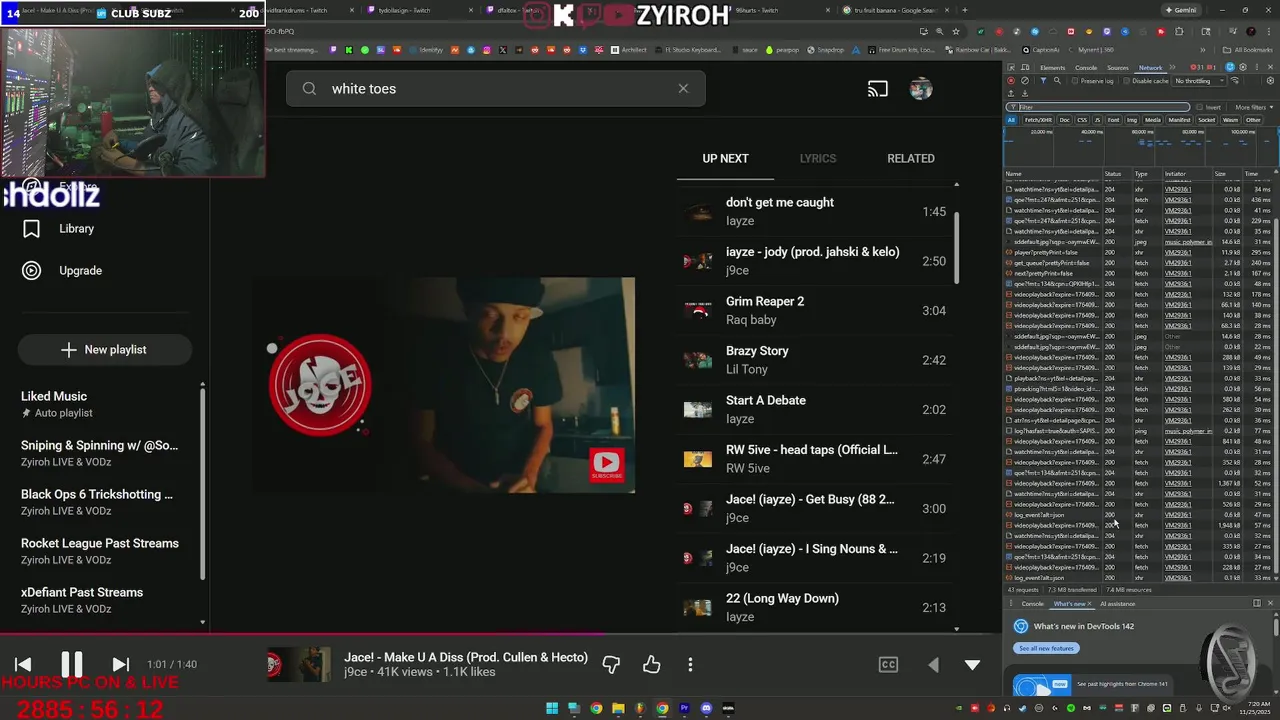
Task: Pause the currently playing song
Action: coord(71,664)
